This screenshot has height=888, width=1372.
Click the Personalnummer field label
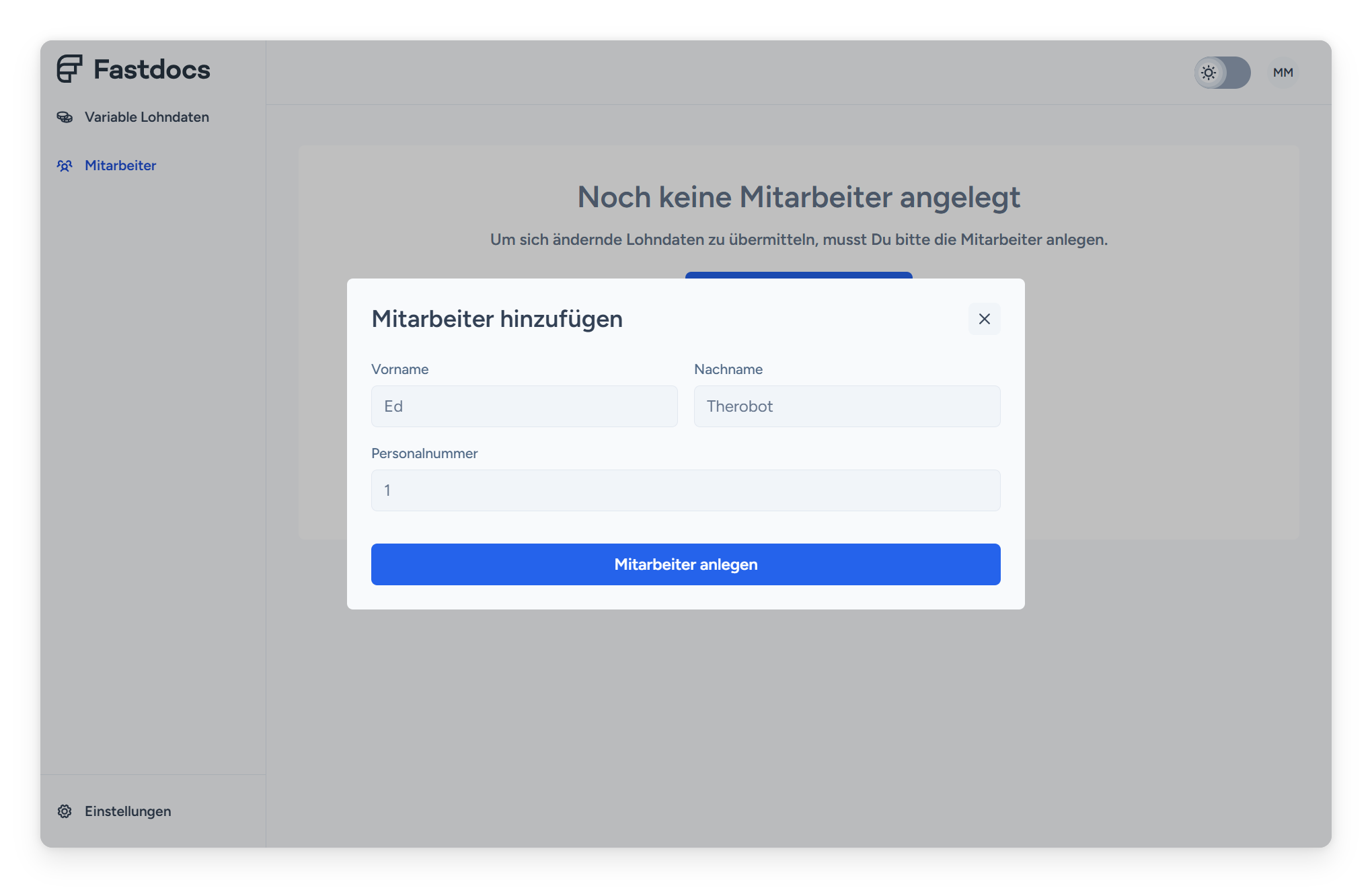click(x=424, y=453)
